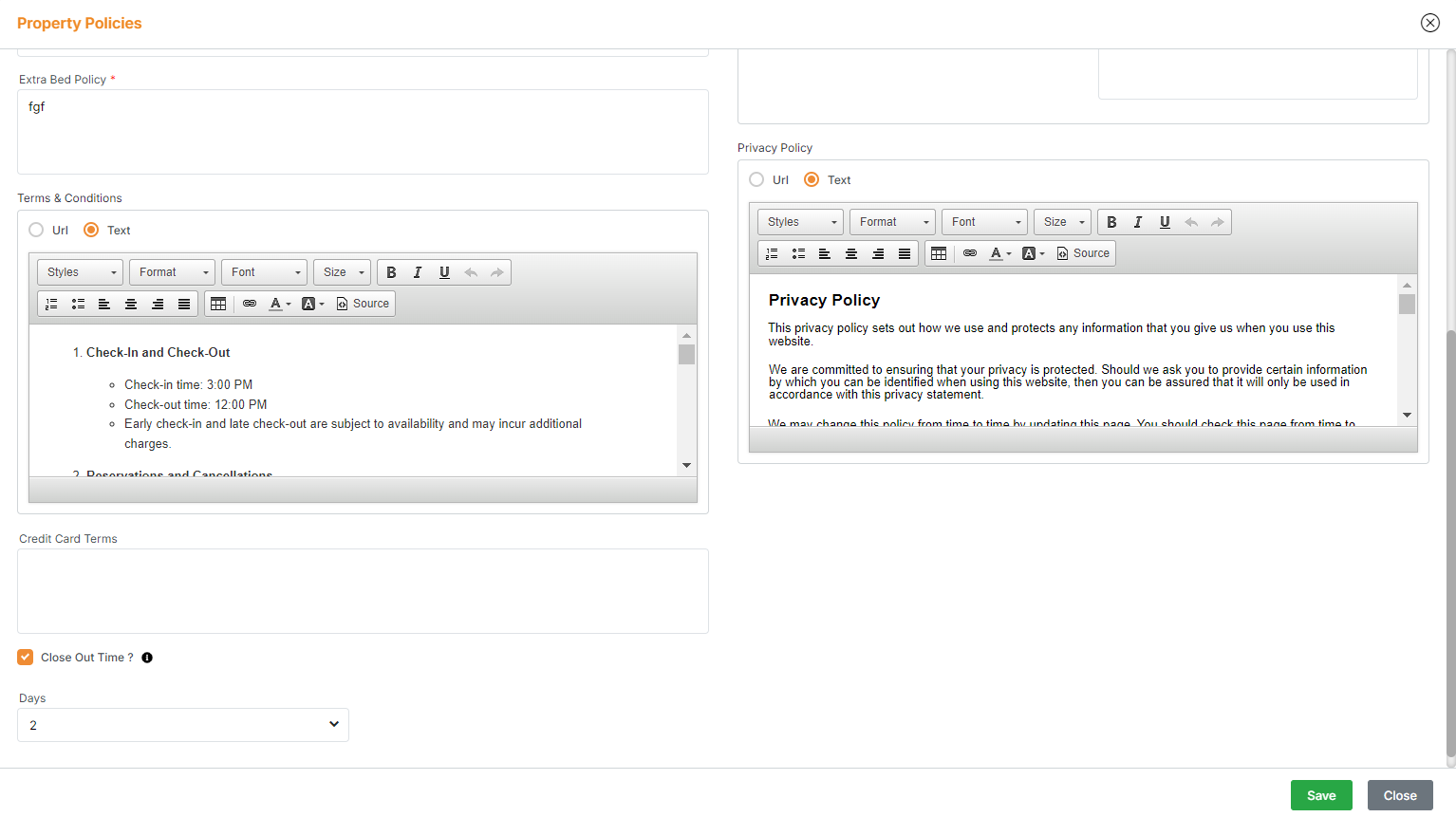Apply Underline in Terms & Conditions editor
The image size is (1456, 817).
444,272
